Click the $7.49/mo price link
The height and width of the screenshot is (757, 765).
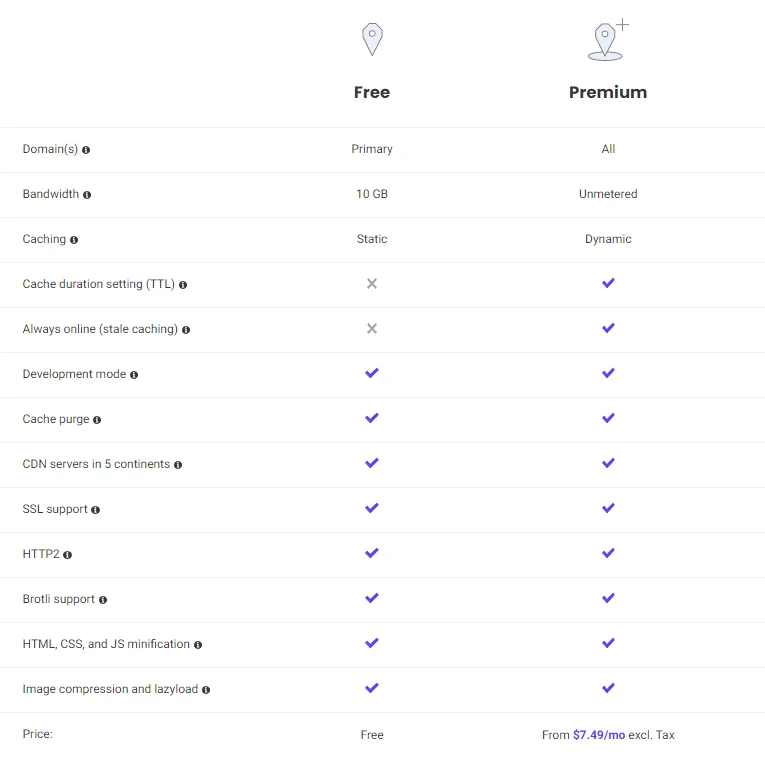pyautogui.click(x=599, y=735)
